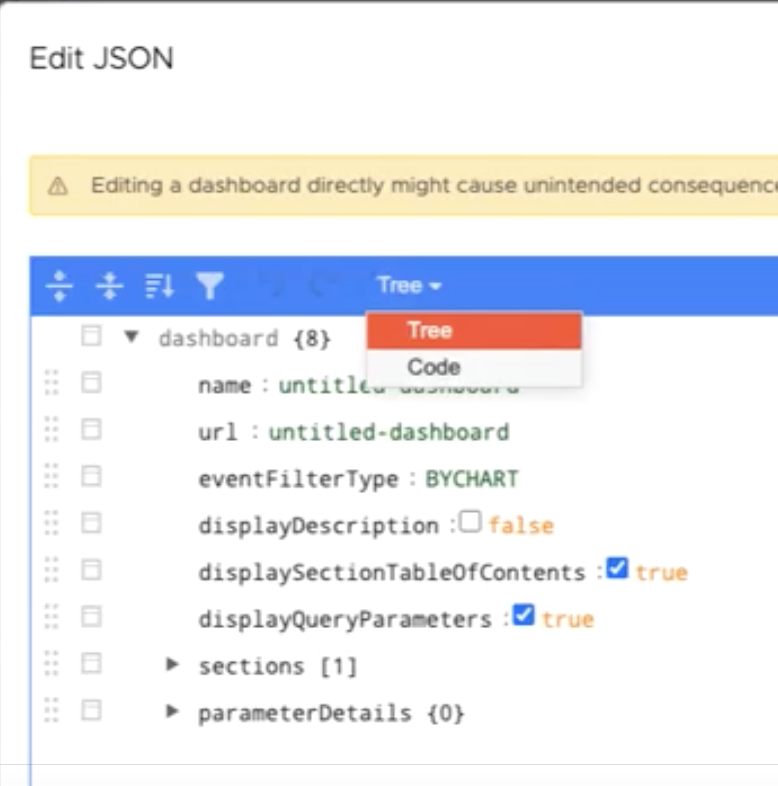
Task: Collapse the dashboard root node
Action: (x=132, y=337)
